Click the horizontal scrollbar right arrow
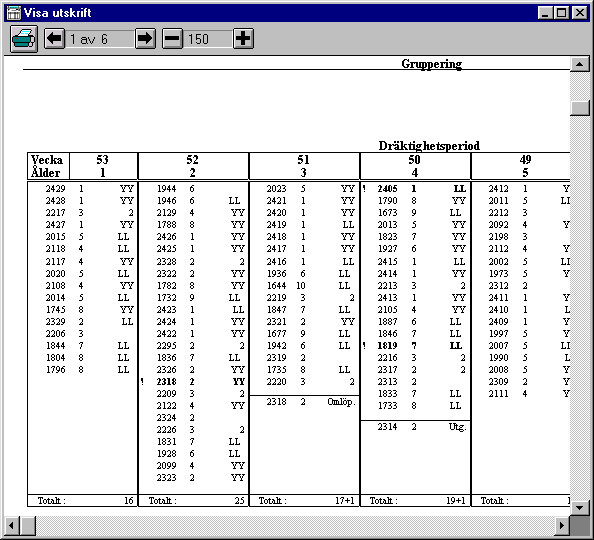The image size is (594, 540). 562,525
